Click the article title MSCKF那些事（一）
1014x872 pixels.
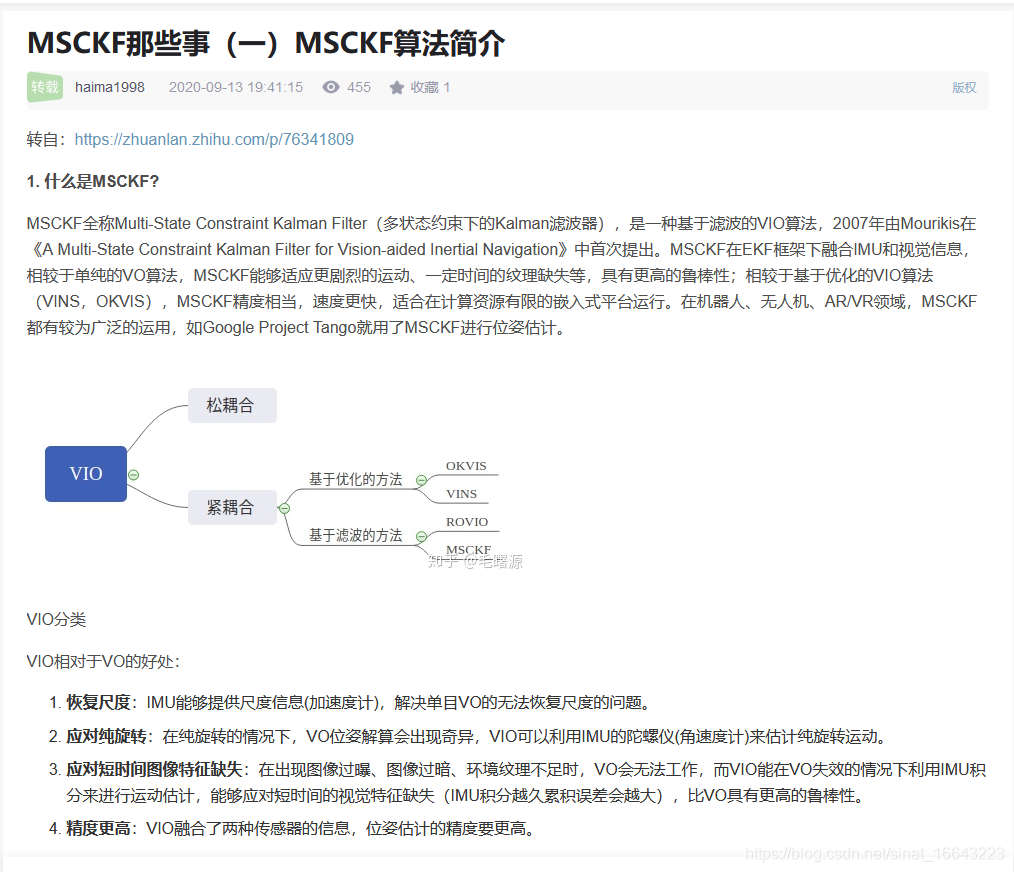(266, 44)
